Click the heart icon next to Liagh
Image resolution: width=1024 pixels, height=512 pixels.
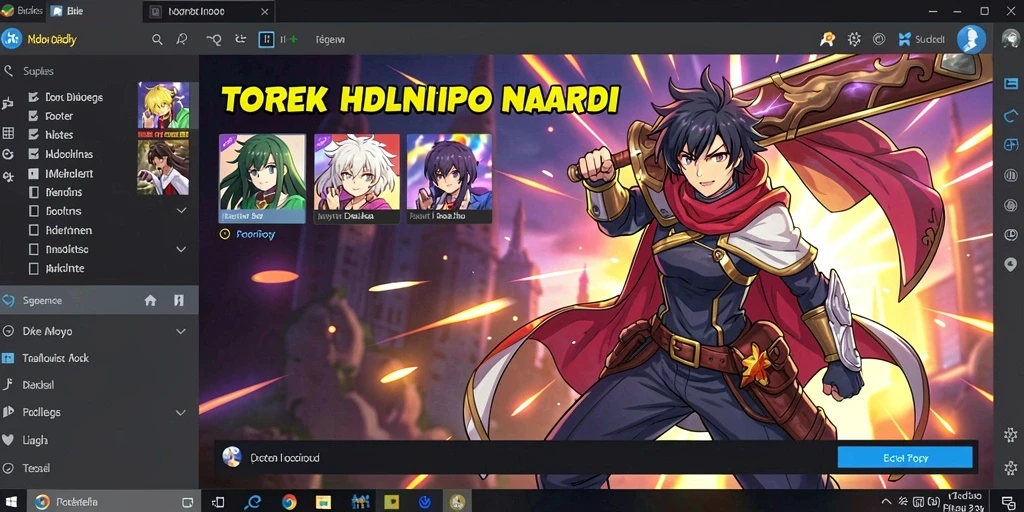point(8,440)
